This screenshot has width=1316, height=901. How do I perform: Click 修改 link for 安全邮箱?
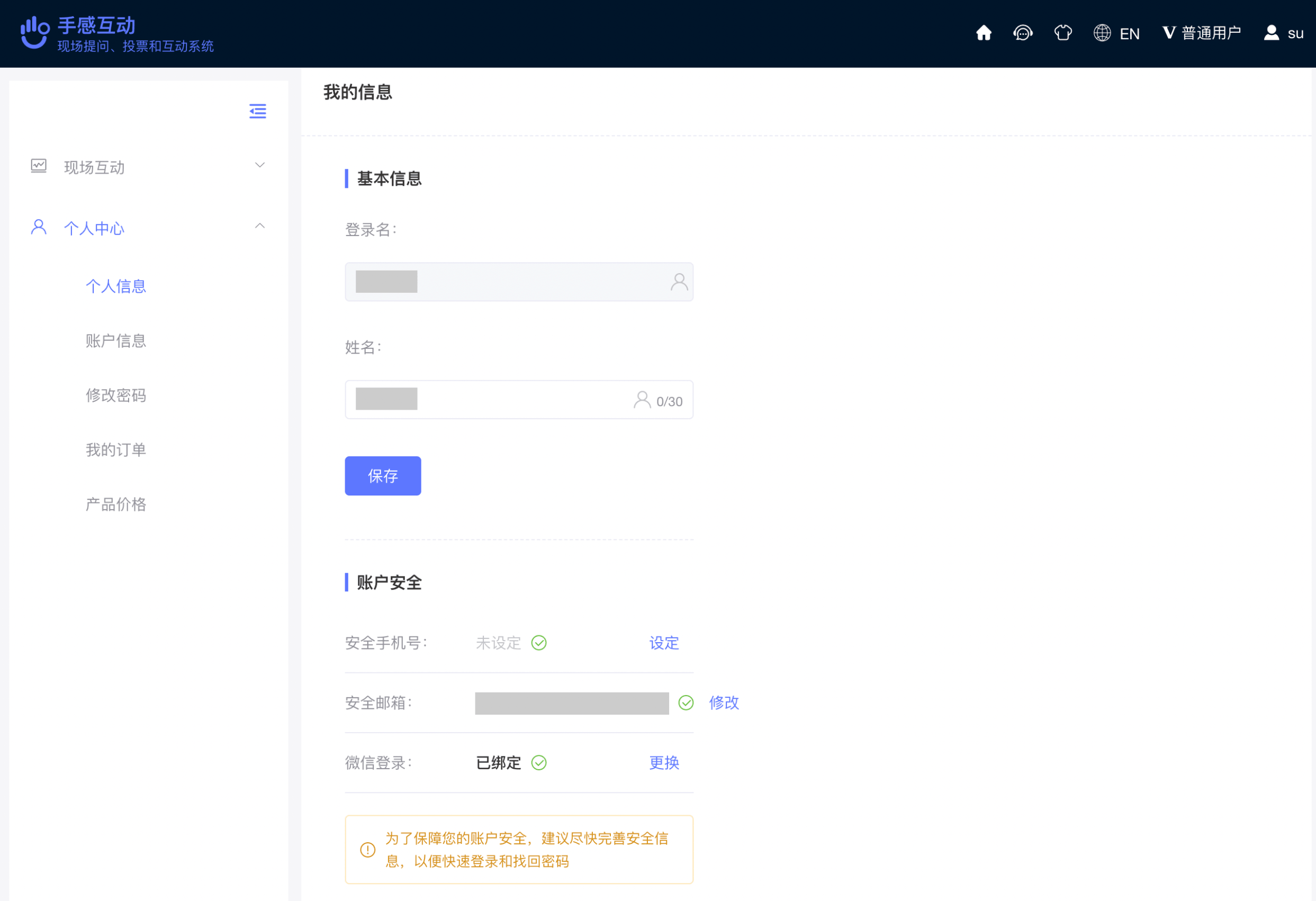coord(724,702)
